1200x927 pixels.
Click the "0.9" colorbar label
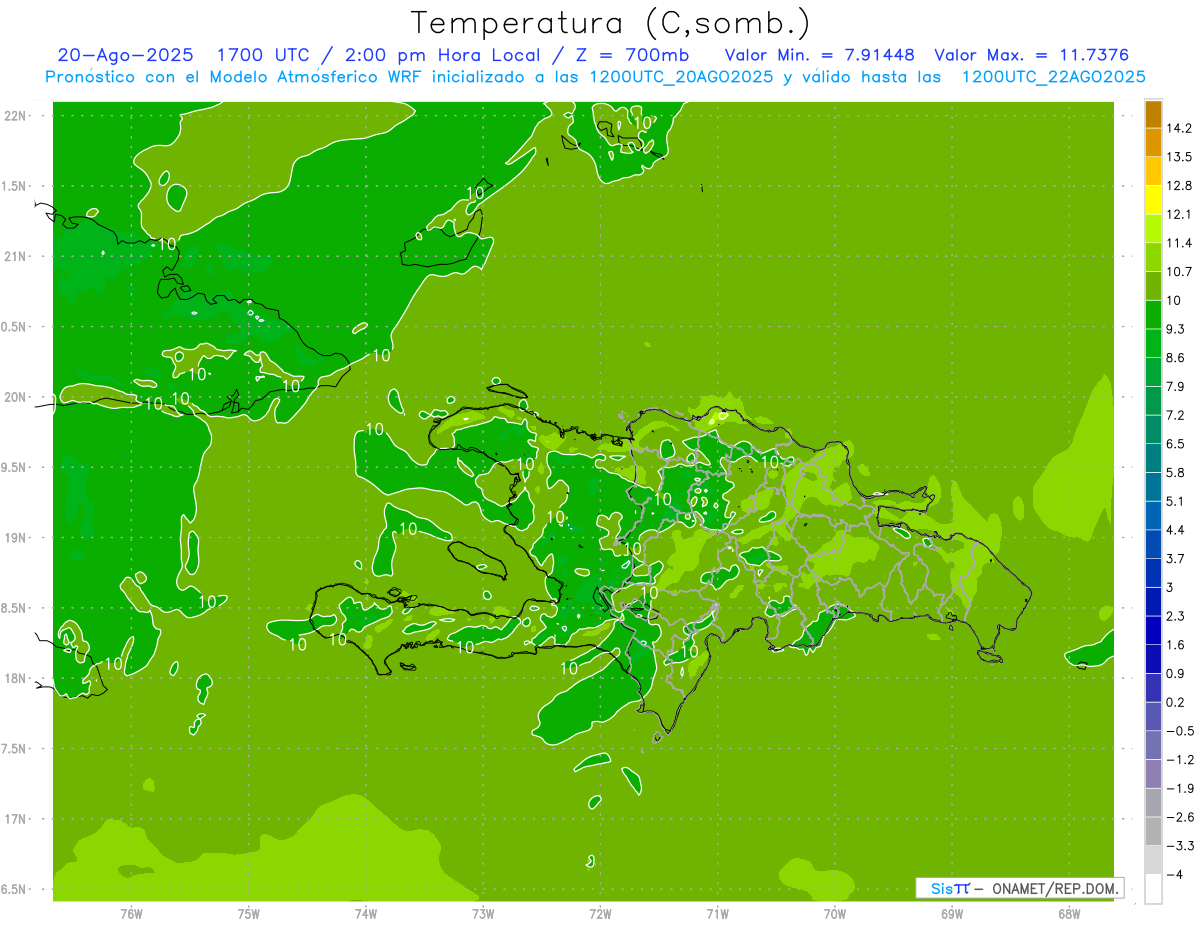(x=1175, y=674)
